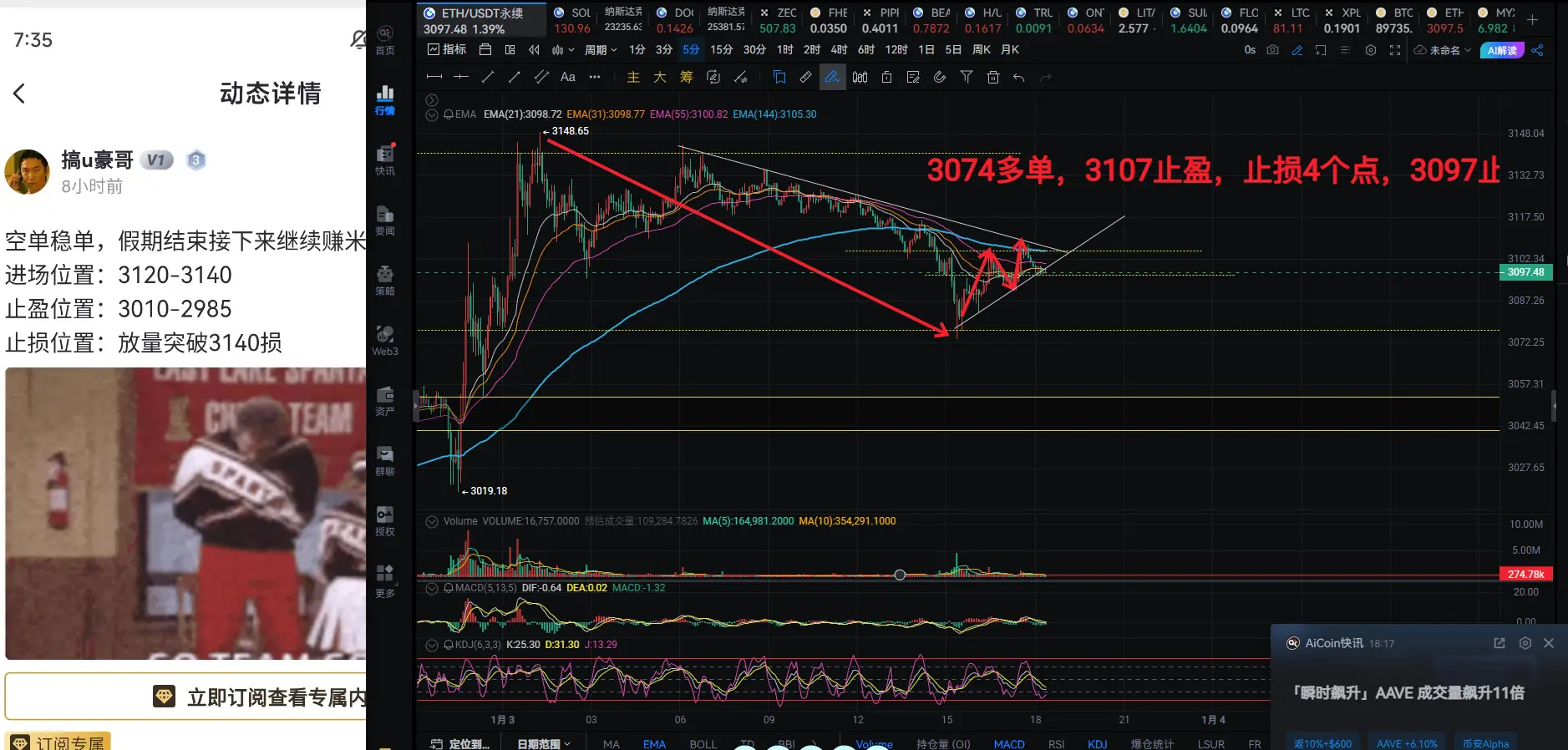
Task: Open the Web3 sidebar icon
Action: pyautogui.click(x=384, y=340)
